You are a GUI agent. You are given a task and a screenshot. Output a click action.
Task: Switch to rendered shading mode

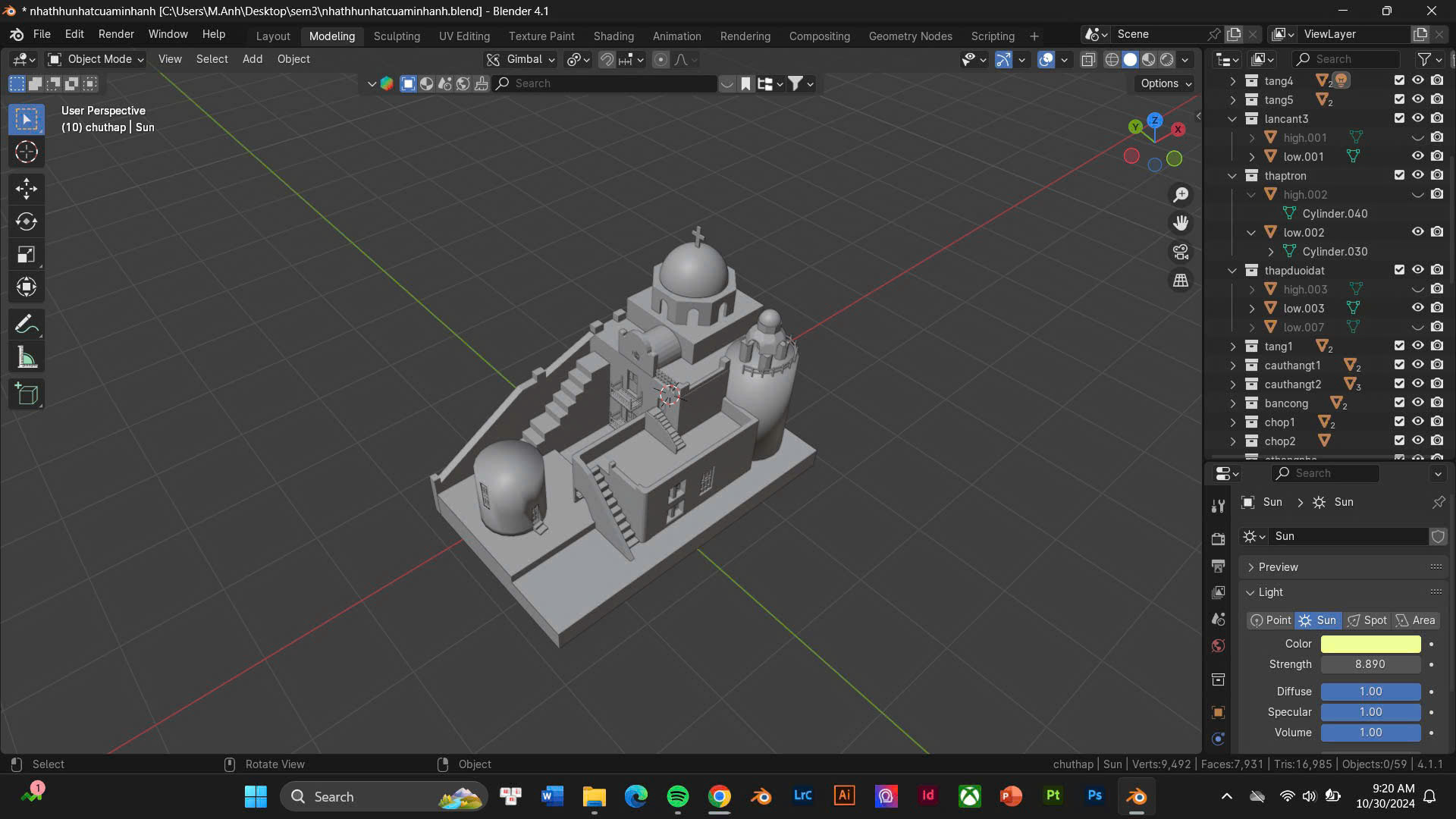click(1167, 59)
